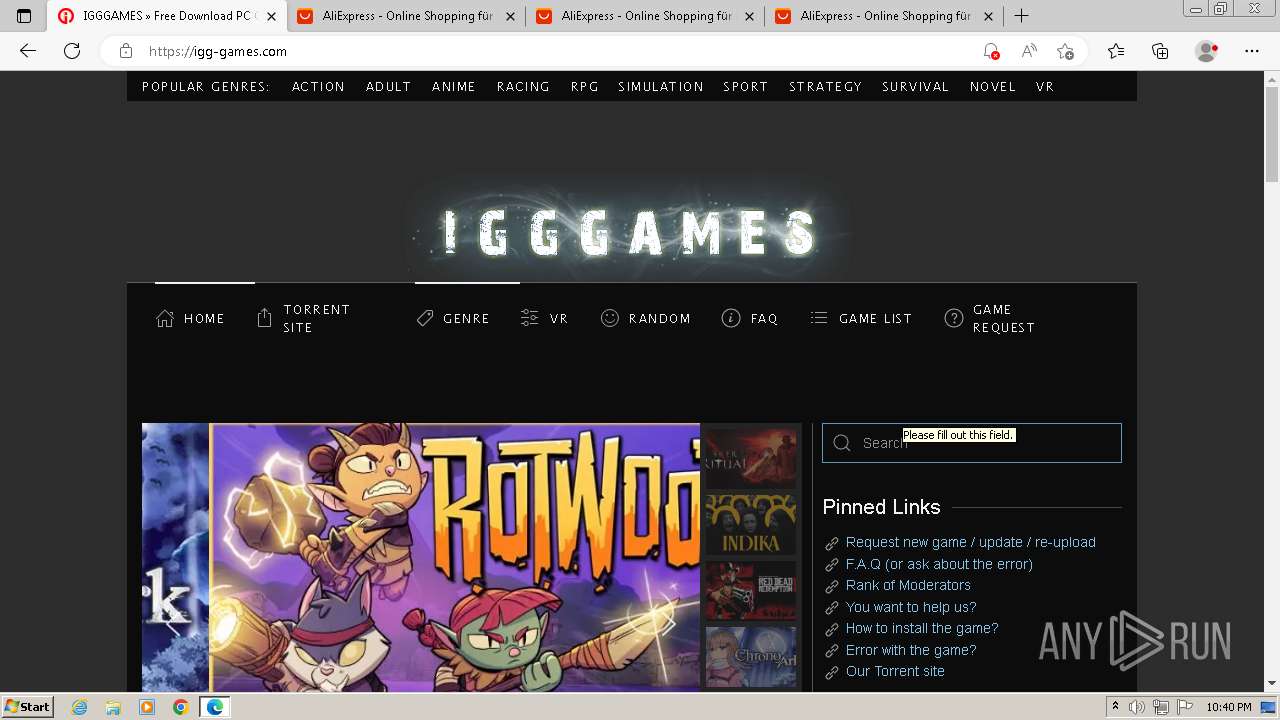Open You want to help us? link
The image size is (1280, 720).
pyautogui.click(x=911, y=607)
